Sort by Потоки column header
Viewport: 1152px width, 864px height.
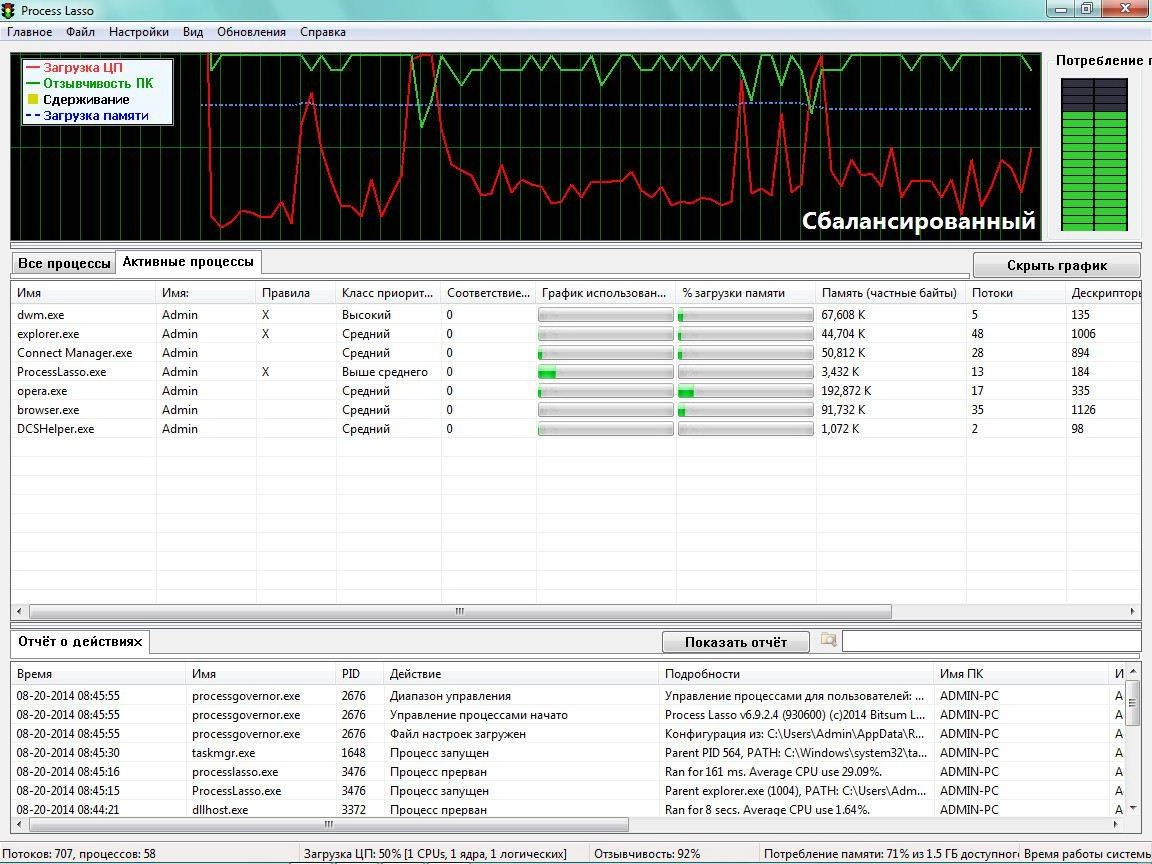[x=1015, y=292]
